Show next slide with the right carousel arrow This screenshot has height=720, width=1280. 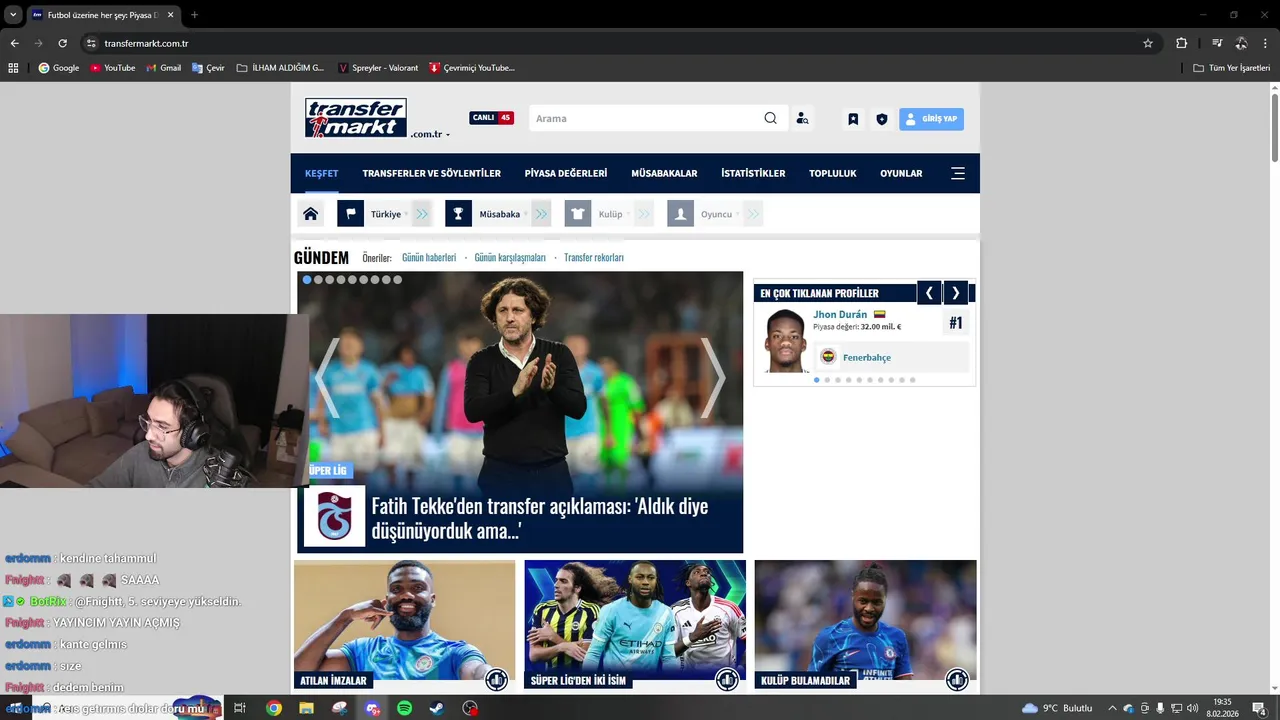point(712,378)
